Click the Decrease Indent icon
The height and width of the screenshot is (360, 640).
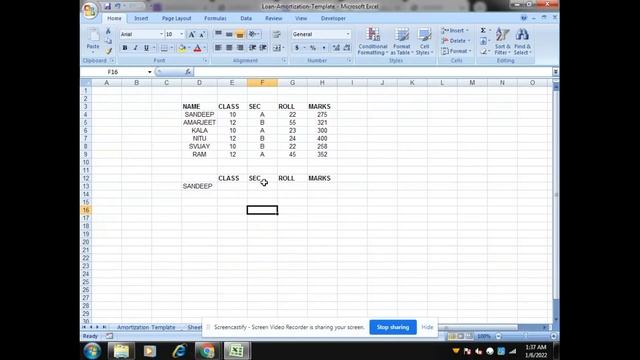point(252,48)
